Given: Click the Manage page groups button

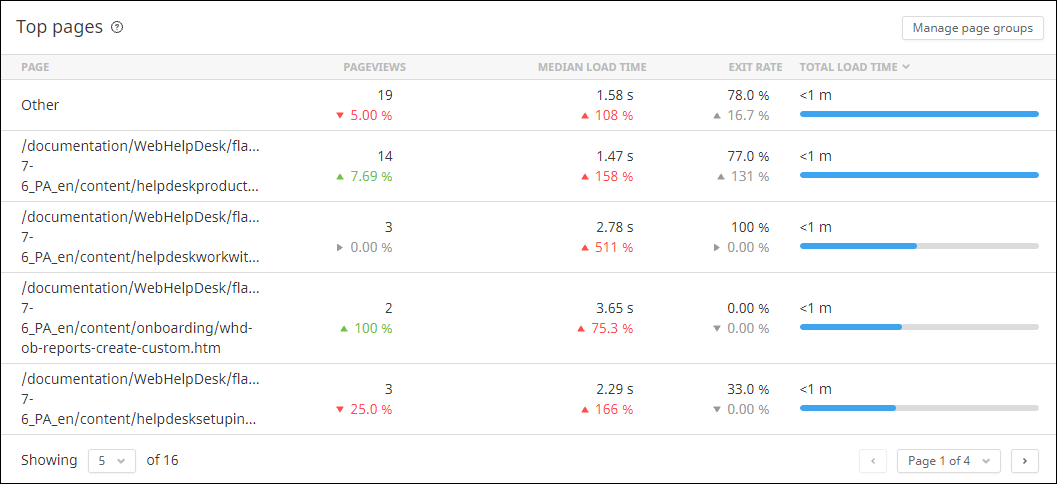Looking at the screenshot, I should 972,28.
